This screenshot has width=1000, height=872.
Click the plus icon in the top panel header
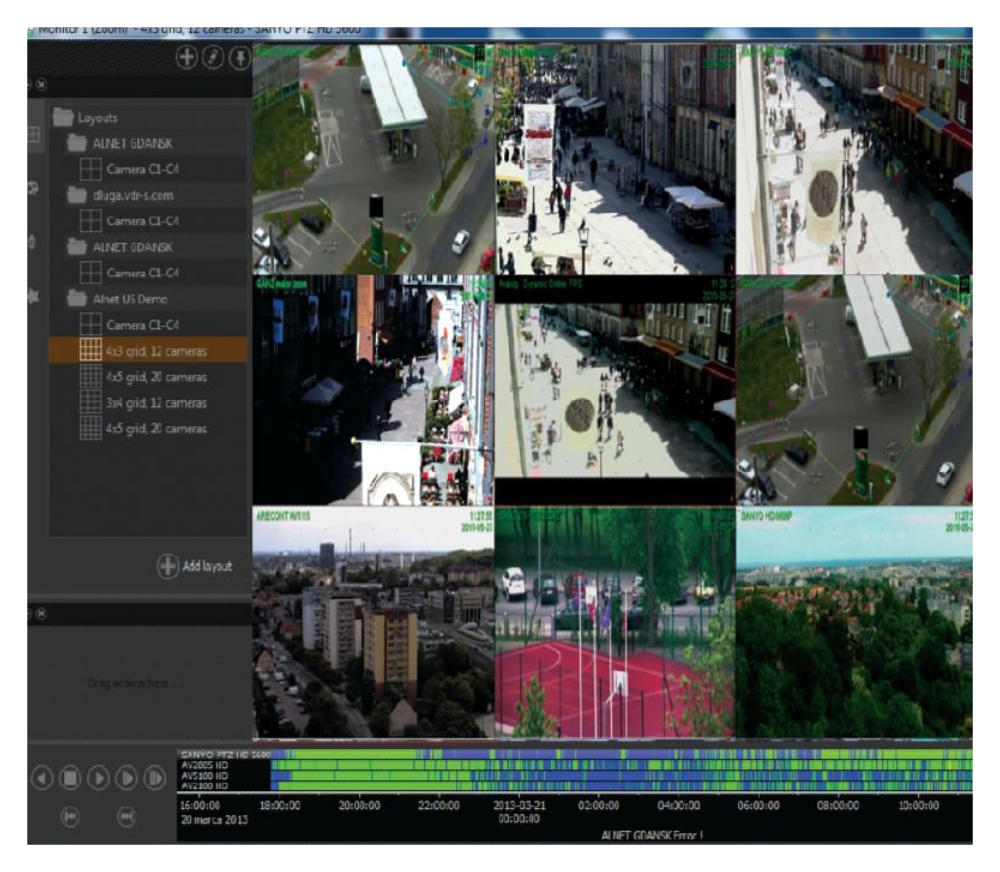coord(186,57)
